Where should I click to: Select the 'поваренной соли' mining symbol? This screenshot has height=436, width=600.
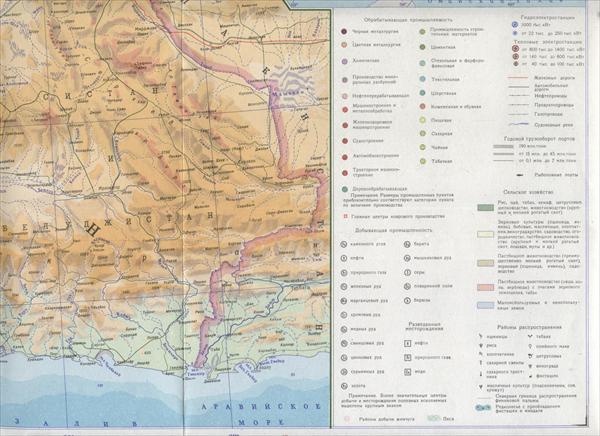tap(407, 286)
